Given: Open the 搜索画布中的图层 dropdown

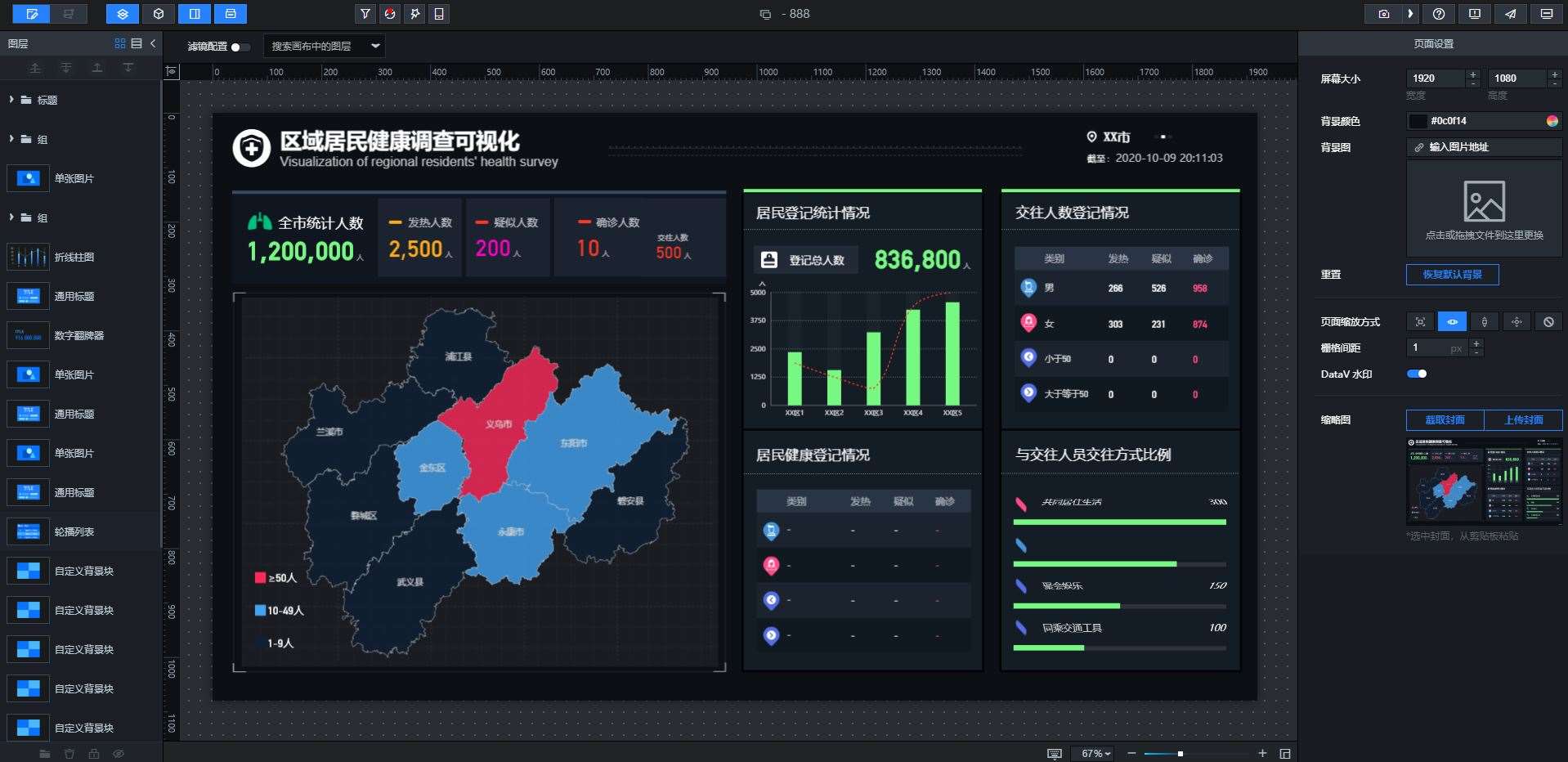Looking at the screenshot, I should (323, 47).
